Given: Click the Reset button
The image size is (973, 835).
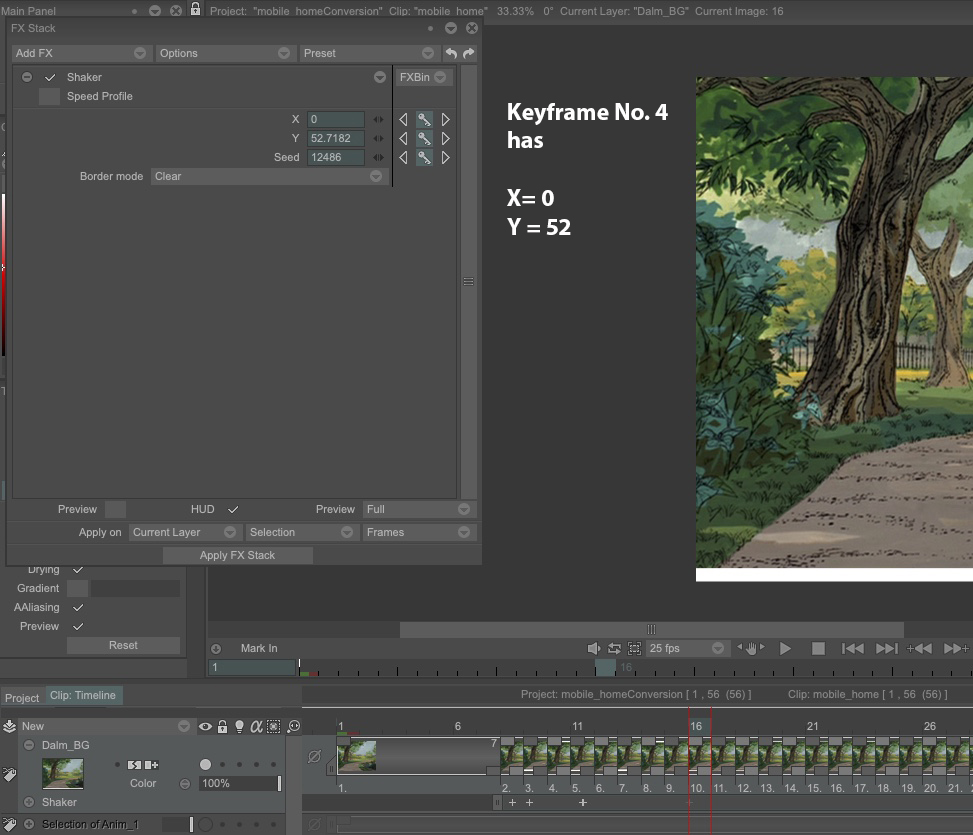Looking at the screenshot, I should tap(123, 645).
